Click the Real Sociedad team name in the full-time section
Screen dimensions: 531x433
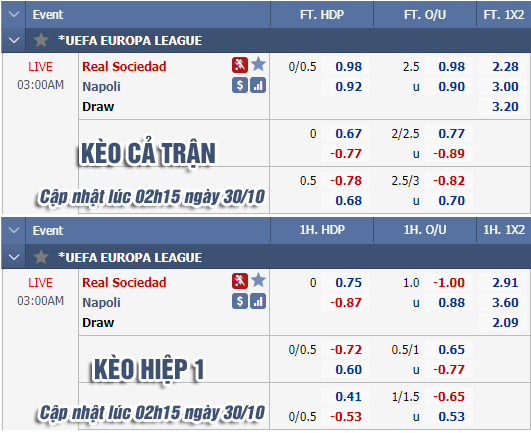click(x=124, y=66)
